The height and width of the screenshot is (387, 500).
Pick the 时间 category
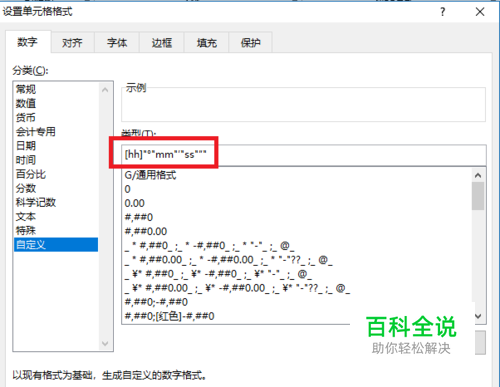56,160
